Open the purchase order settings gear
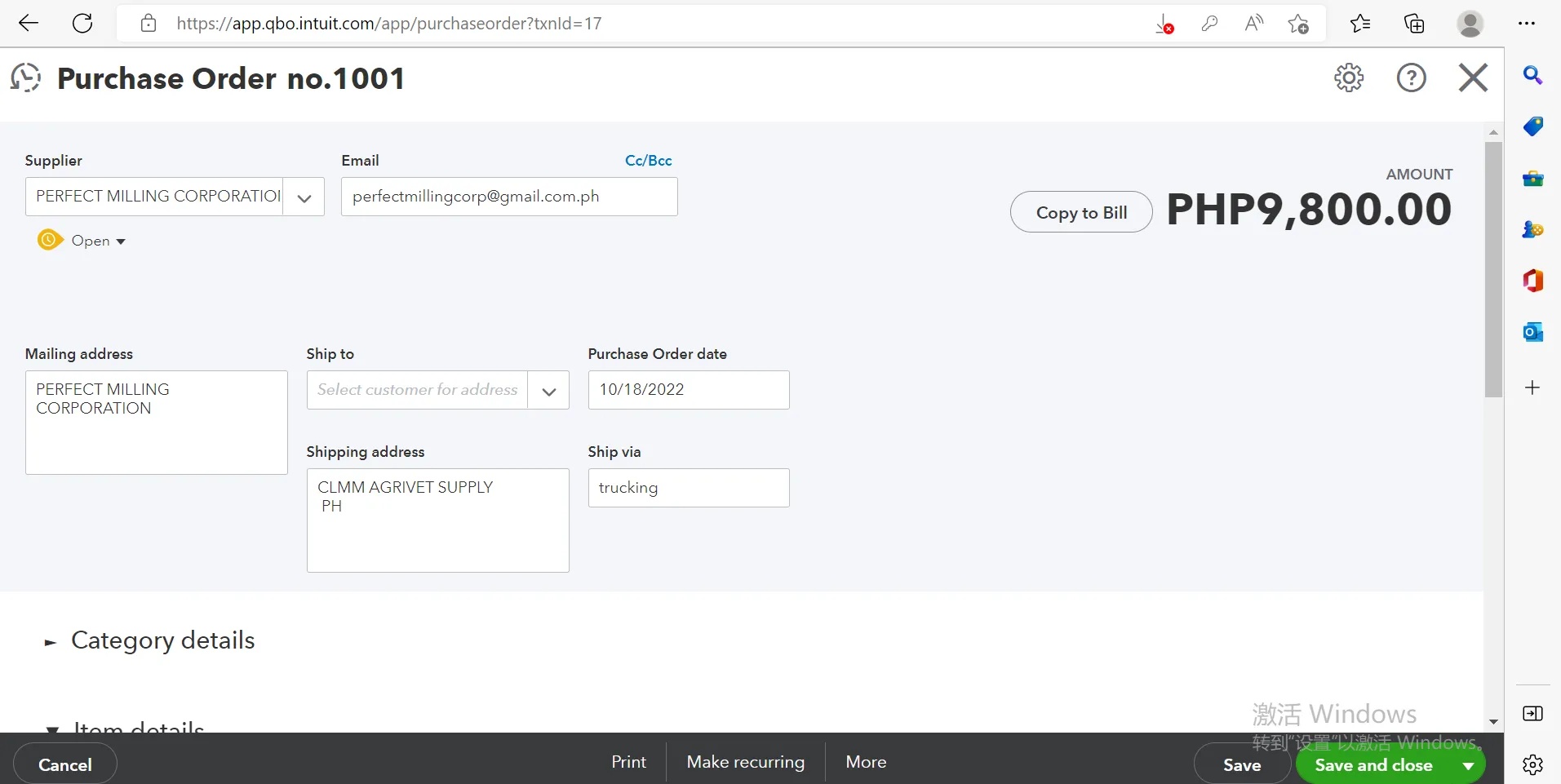Screen dimensions: 1561x784 [x=1349, y=78]
